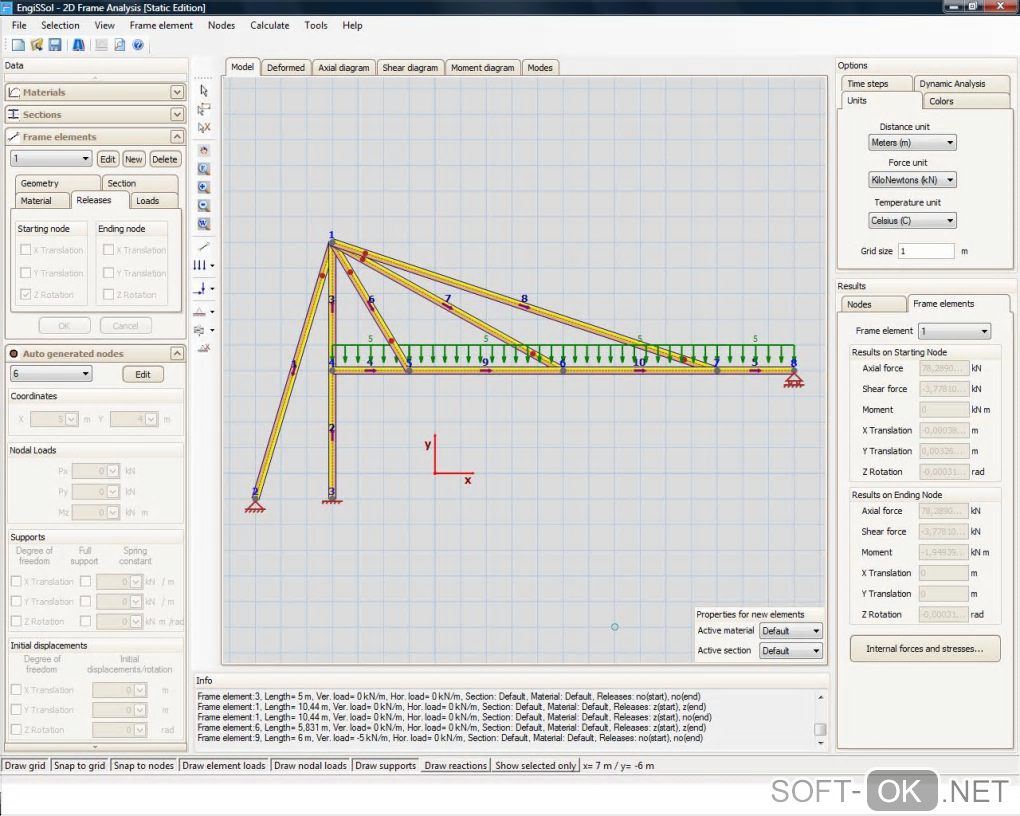Select the pan hand tool
1020x816 pixels.
[204, 150]
